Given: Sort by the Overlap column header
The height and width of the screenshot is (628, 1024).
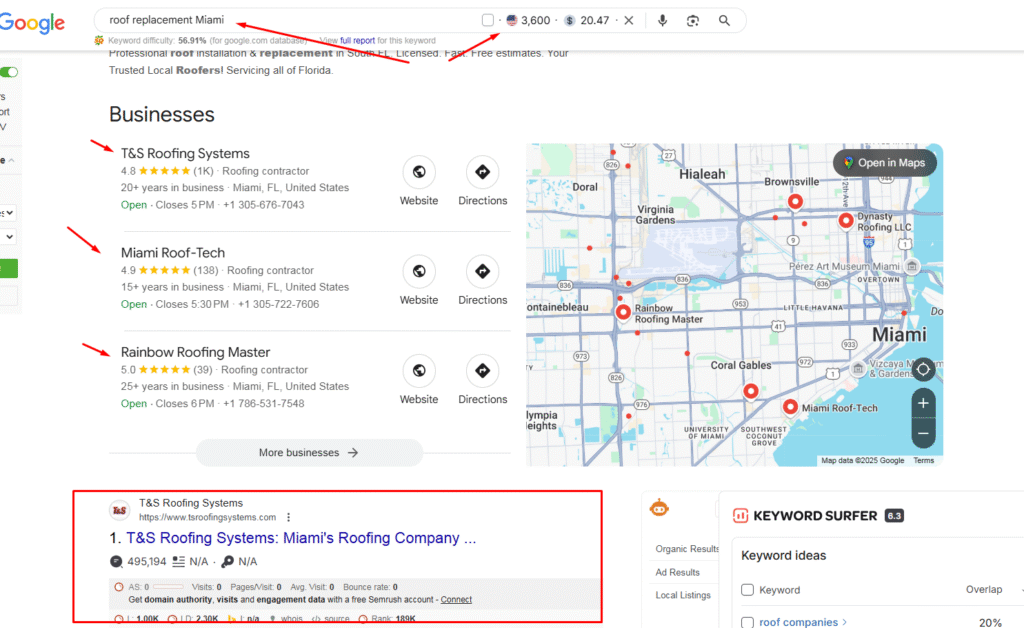Looking at the screenshot, I should click(984, 589).
